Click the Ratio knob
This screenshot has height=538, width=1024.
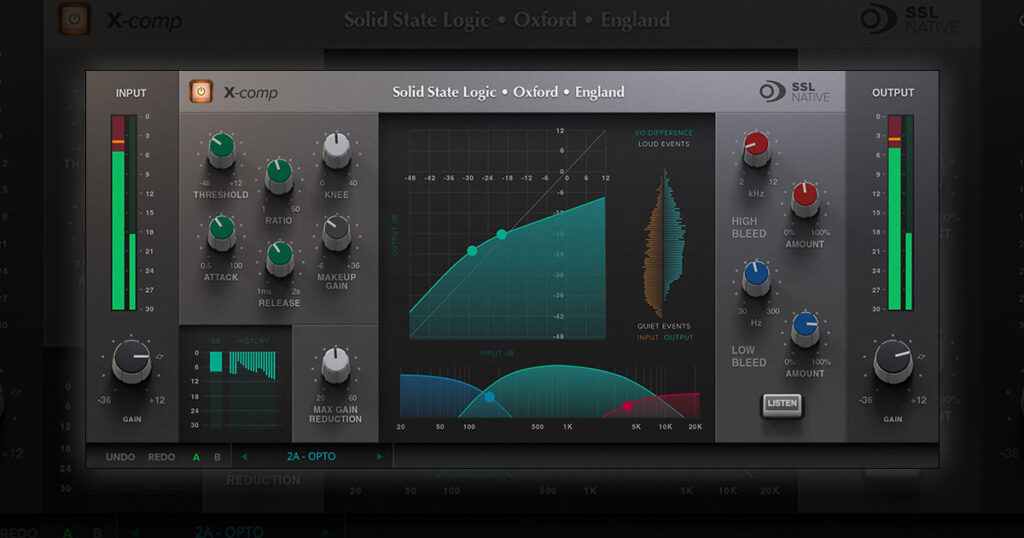pos(279,176)
